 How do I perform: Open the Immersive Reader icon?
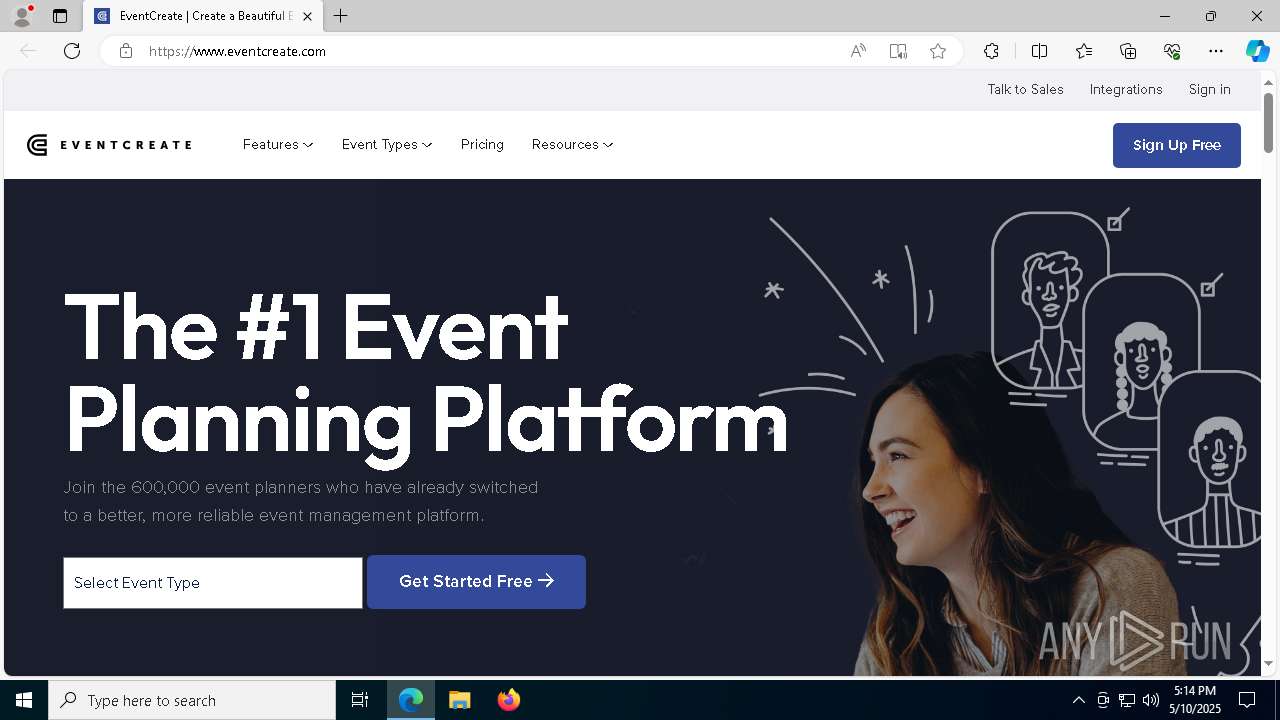[898, 51]
